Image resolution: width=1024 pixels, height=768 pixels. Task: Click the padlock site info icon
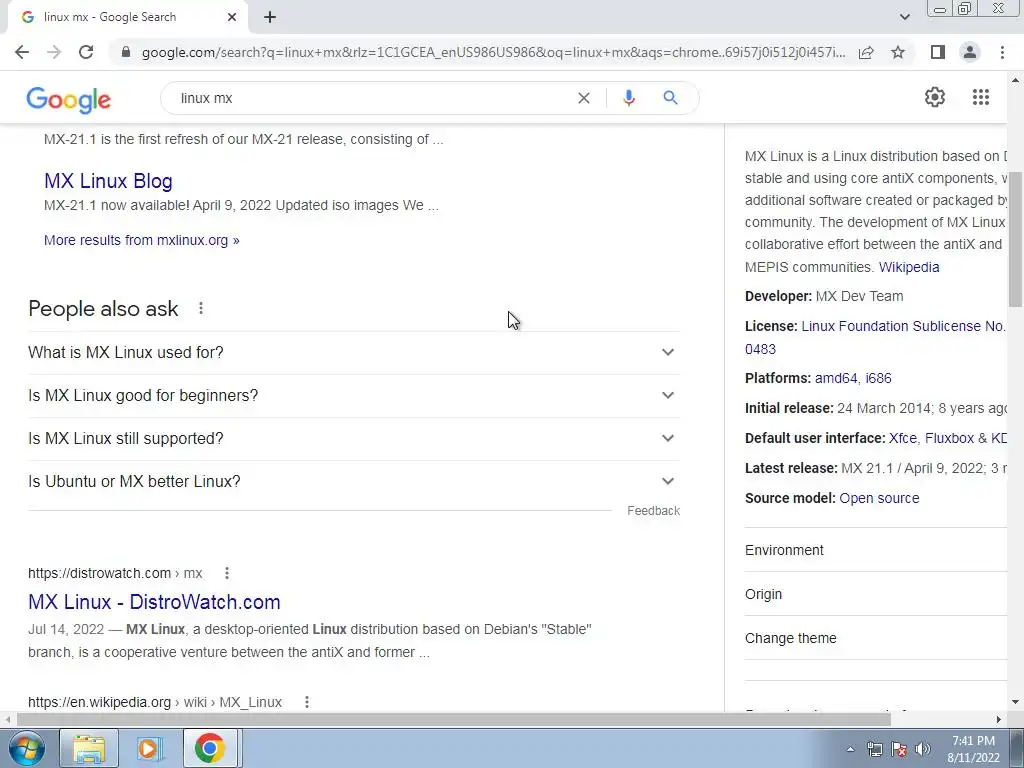pyautogui.click(x=126, y=52)
